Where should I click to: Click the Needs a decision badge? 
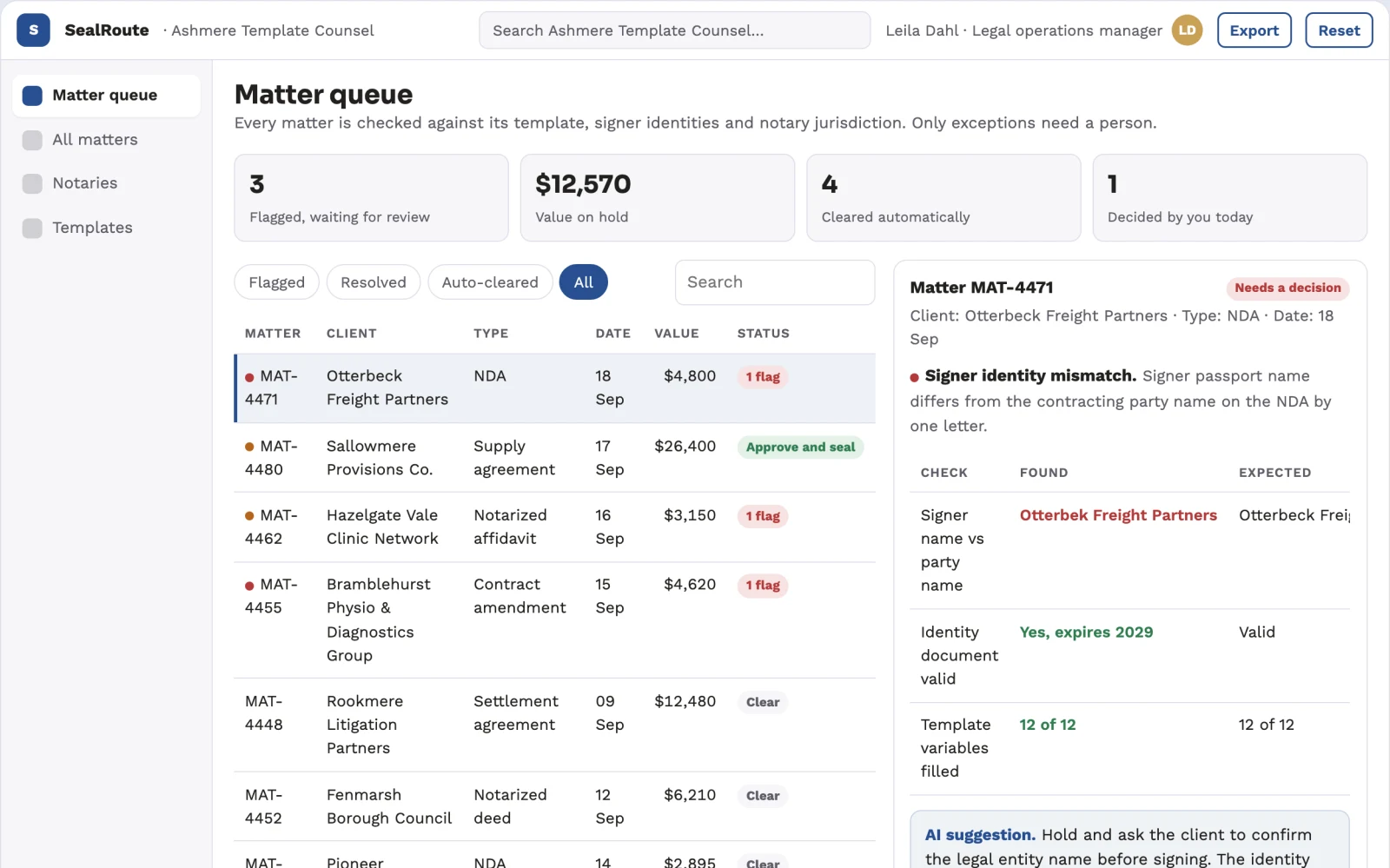(1287, 288)
